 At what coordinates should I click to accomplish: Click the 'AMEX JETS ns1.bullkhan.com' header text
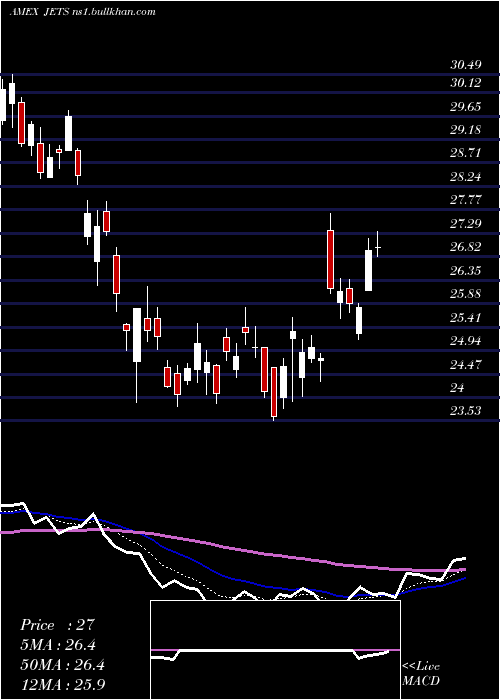click(x=83, y=12)
